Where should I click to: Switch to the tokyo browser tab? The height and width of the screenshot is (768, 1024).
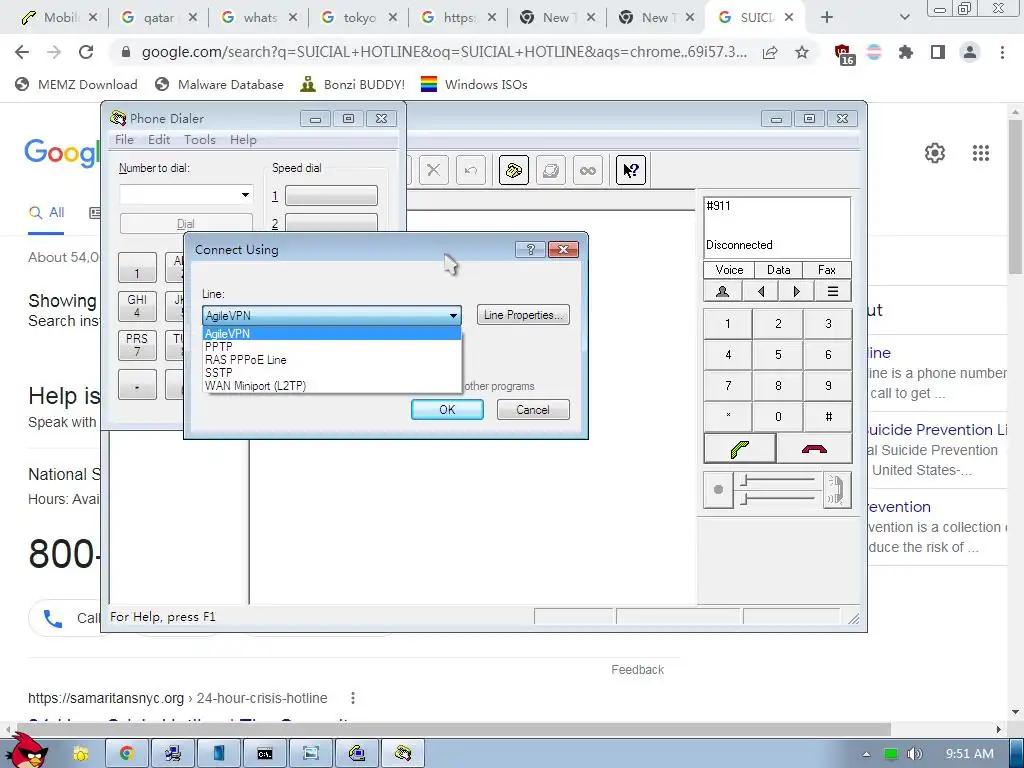tap(359, 18)
